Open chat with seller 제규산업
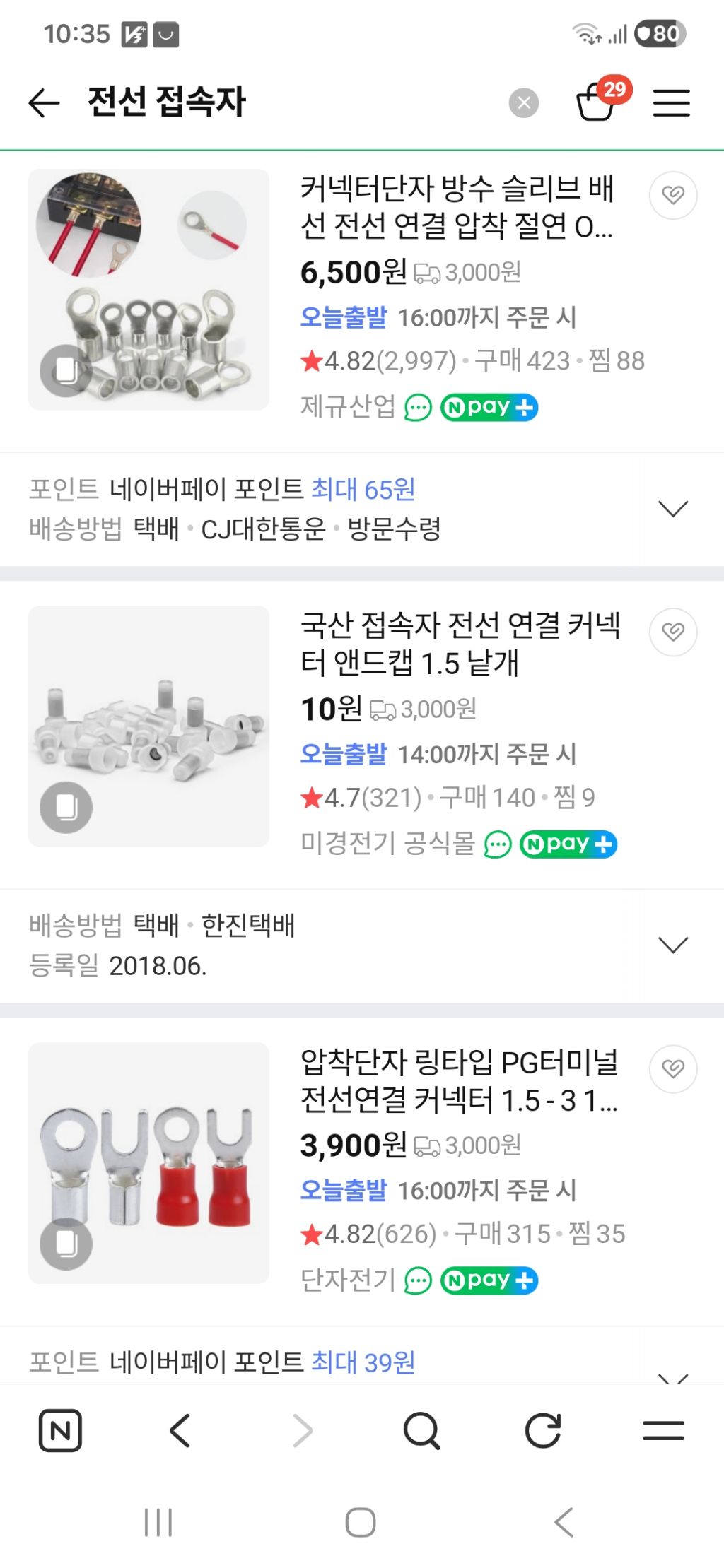724x1568 pixels. tap(418, 408)
